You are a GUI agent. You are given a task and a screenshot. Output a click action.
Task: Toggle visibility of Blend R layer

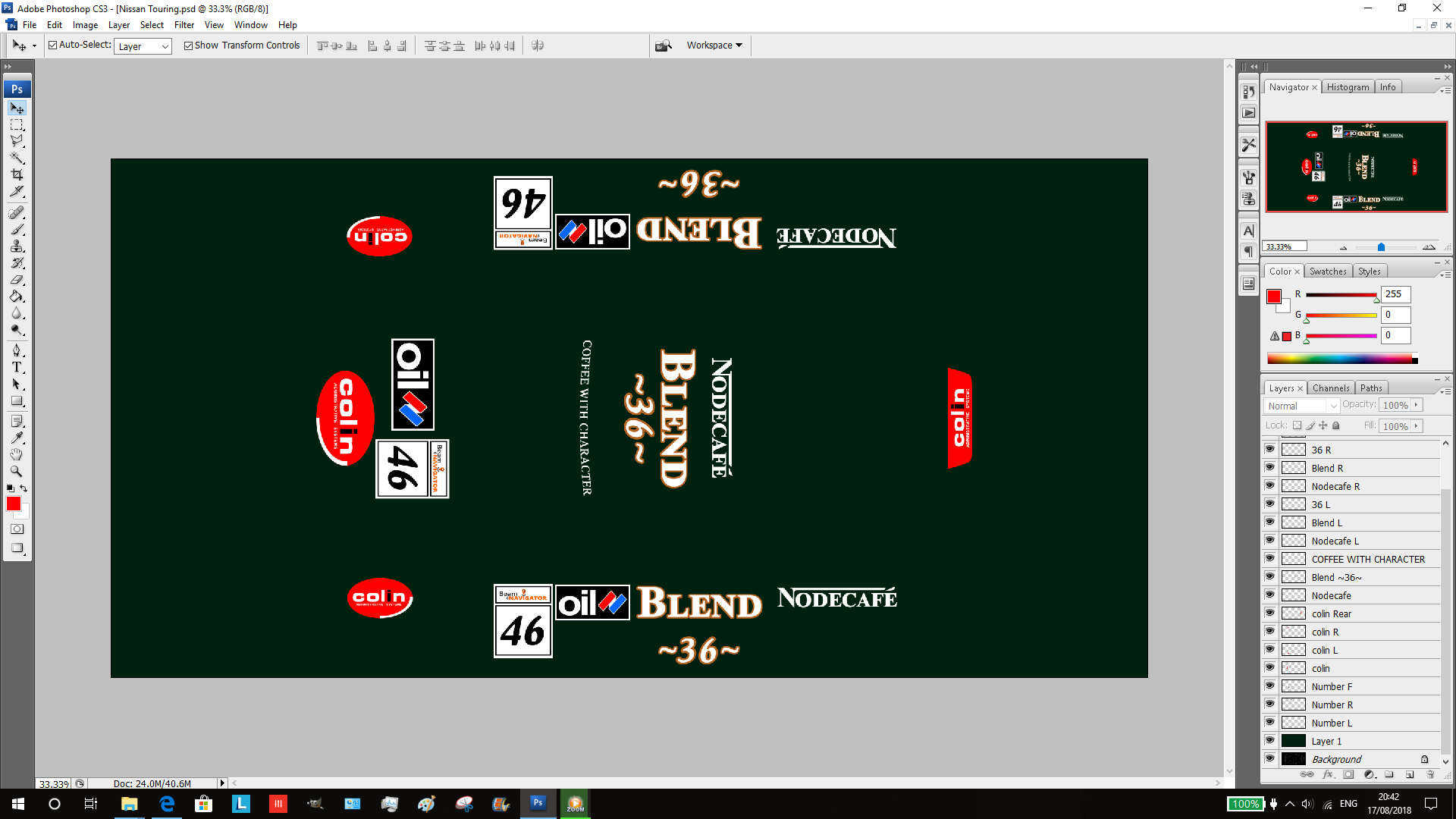pos(1269,468)
